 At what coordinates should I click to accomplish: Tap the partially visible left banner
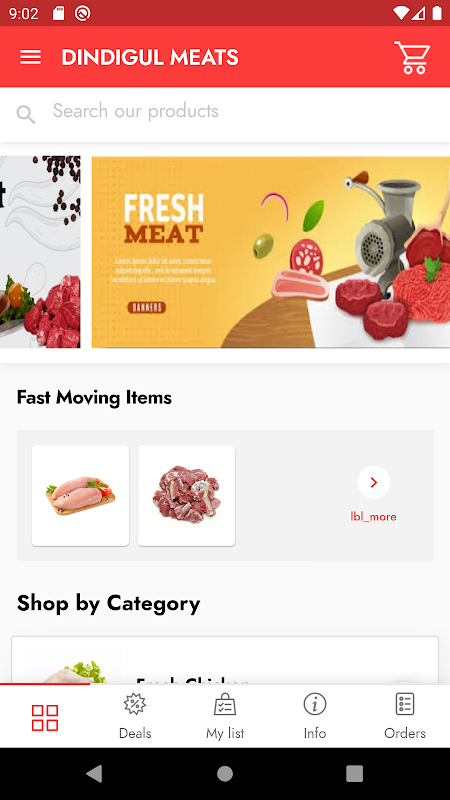40,252
